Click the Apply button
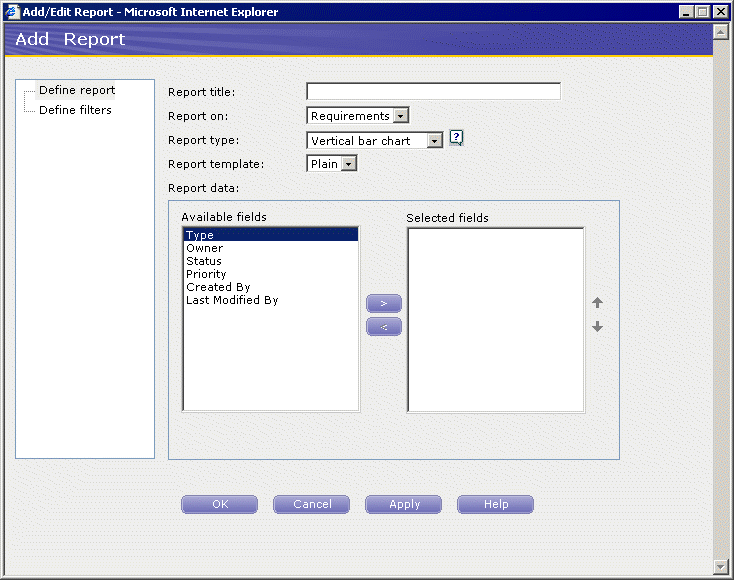The image size is (734, 580). tap(403, 504)
